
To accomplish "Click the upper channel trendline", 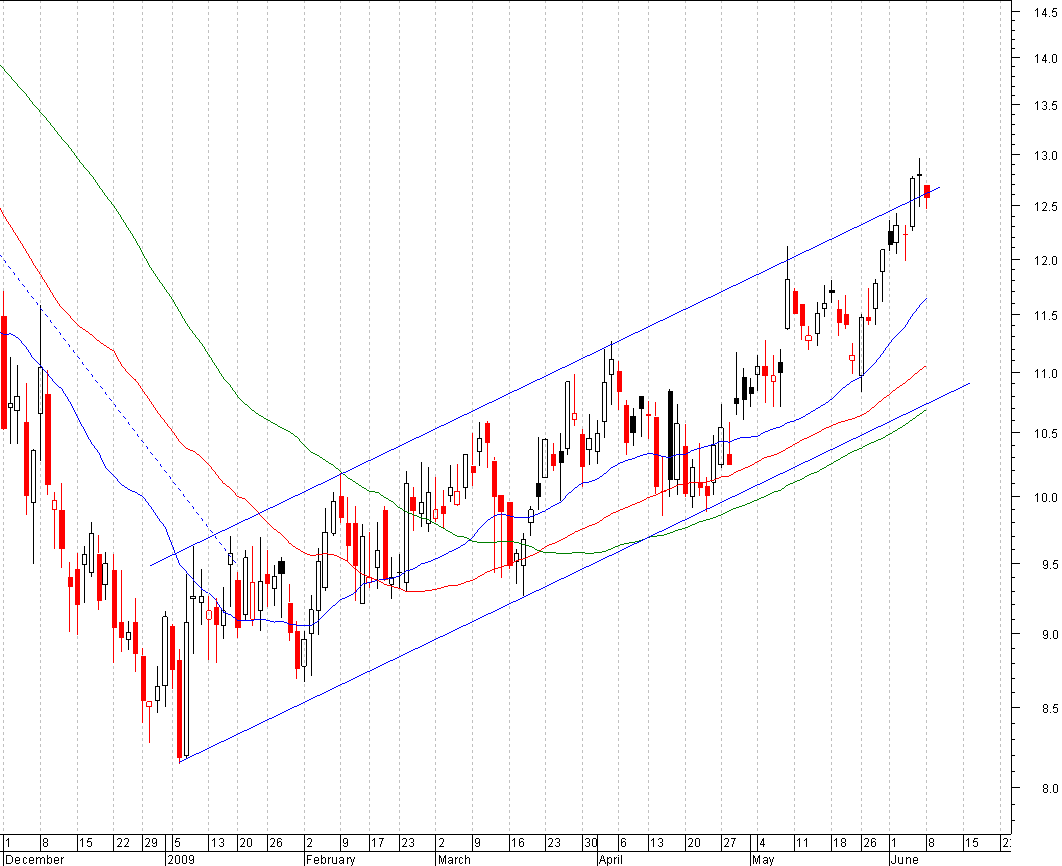I will (545, 376).
